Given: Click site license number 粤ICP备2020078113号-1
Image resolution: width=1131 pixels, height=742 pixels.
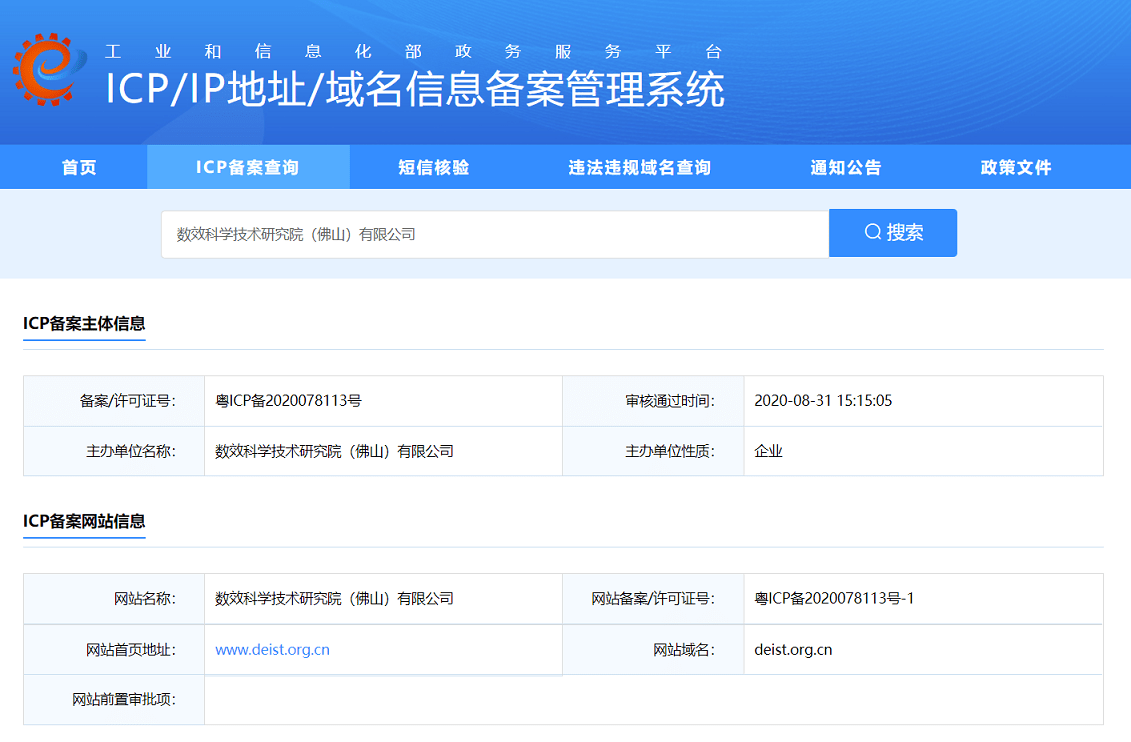Looking at the screenshot, I should point(834,599).
